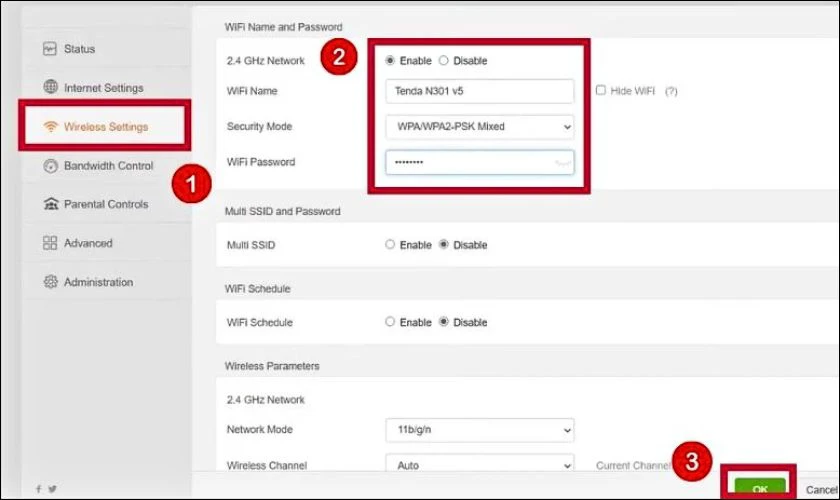840x500 pixels.
Task: Go to Internet Settings page
Action: tap(103, 87)
